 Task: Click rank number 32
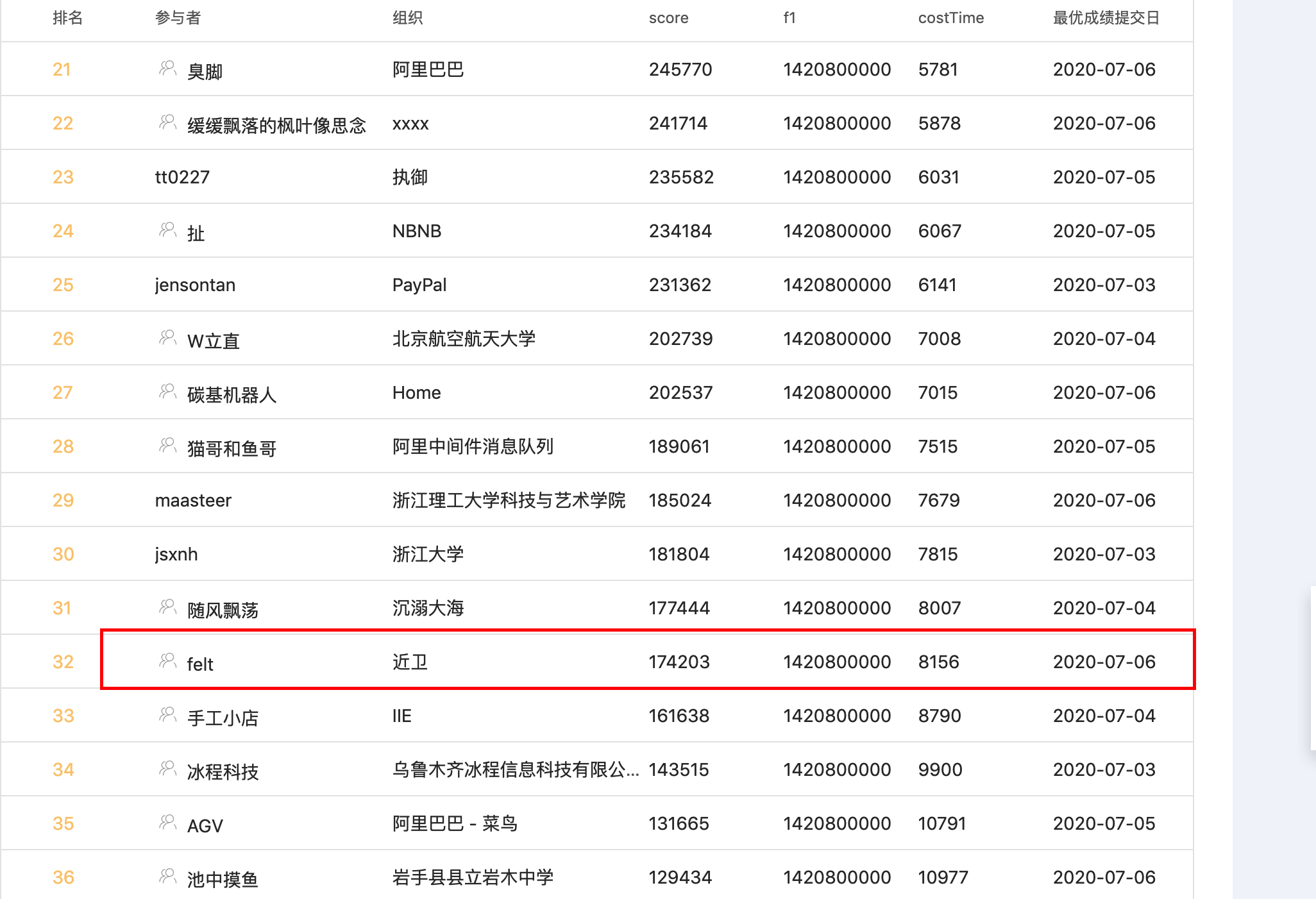tap(63, 662)
